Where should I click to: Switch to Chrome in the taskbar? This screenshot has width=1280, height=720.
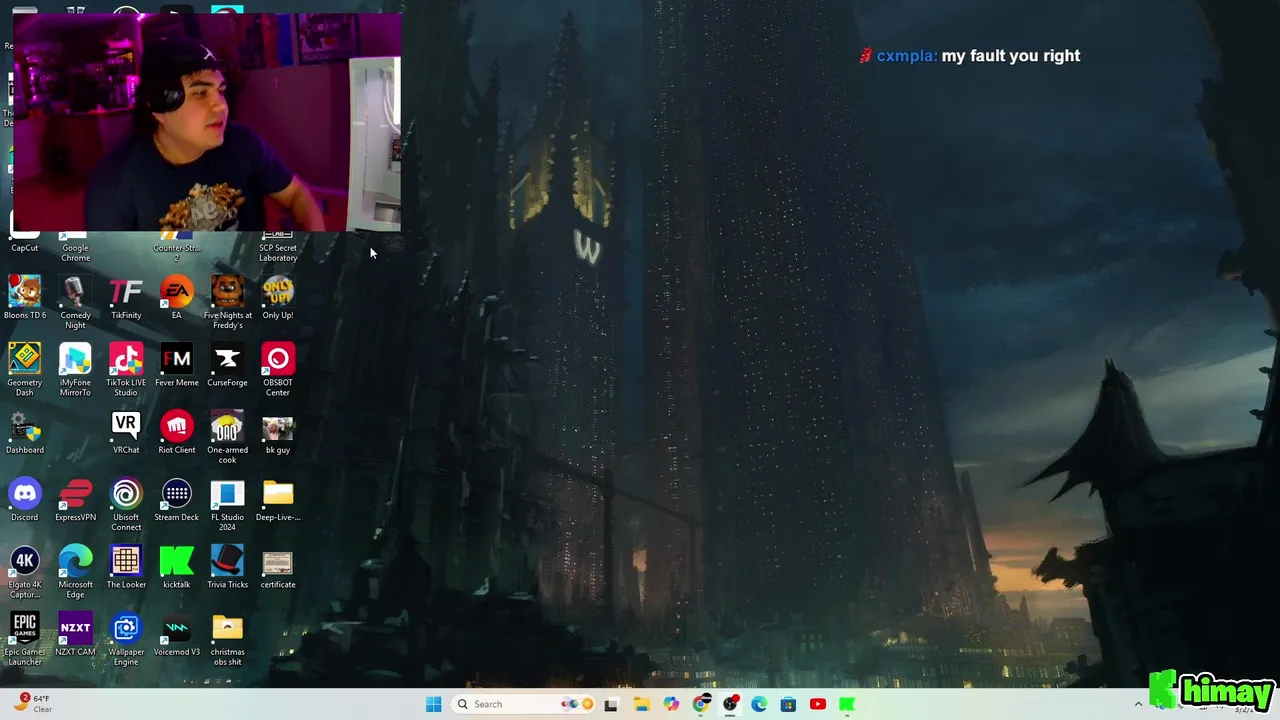tap(700, 704)
